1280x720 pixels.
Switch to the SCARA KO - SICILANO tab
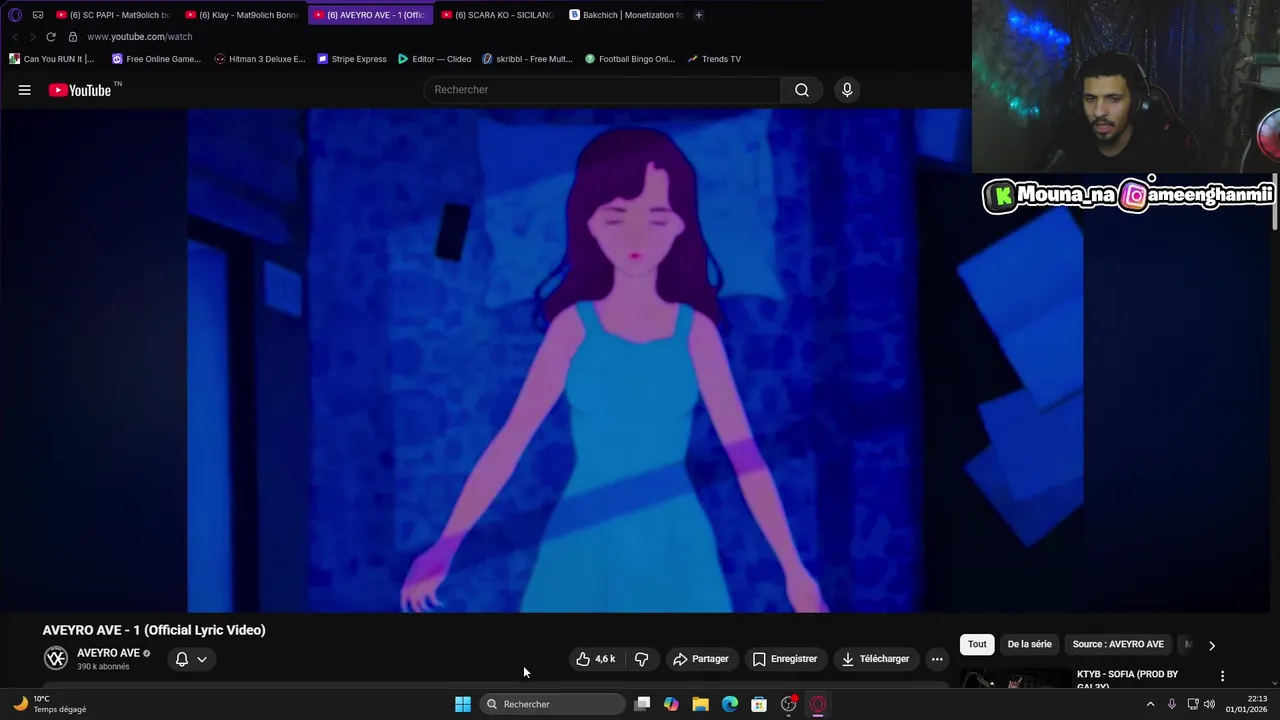click(x=497, y=15)
